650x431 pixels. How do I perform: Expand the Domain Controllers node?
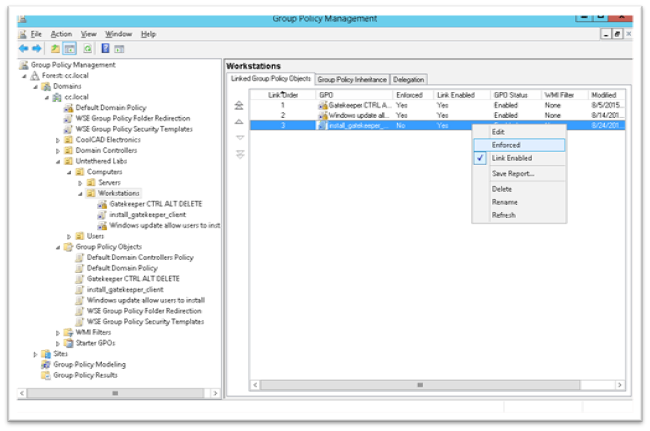coord(58,150)
